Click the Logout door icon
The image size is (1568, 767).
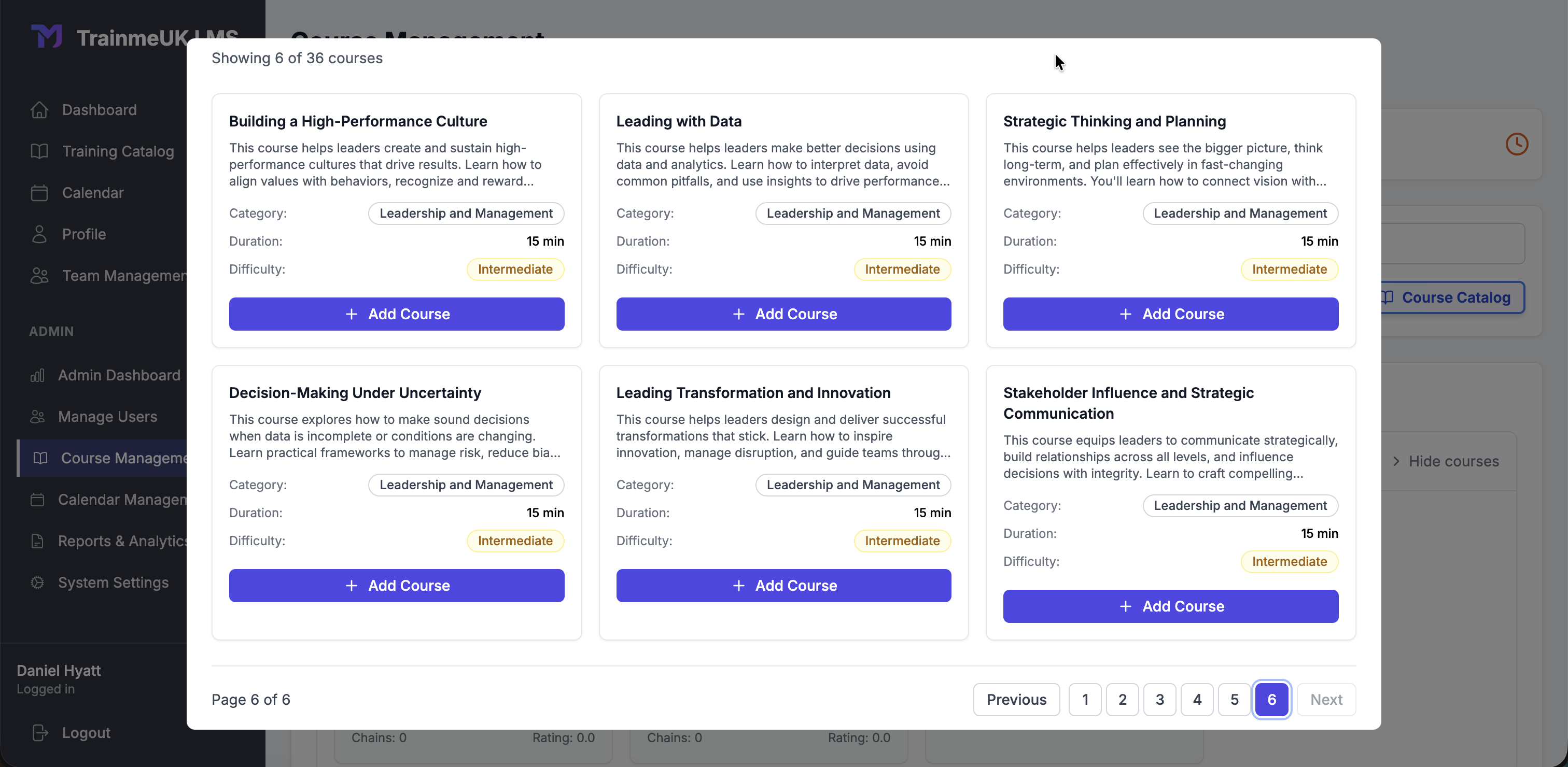click(39, 732)
